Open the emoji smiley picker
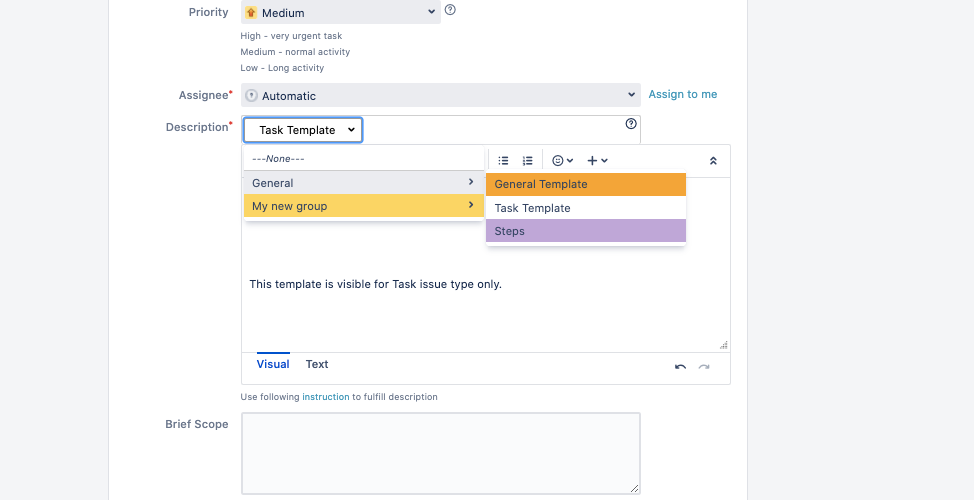 click(x=562, y=161)
